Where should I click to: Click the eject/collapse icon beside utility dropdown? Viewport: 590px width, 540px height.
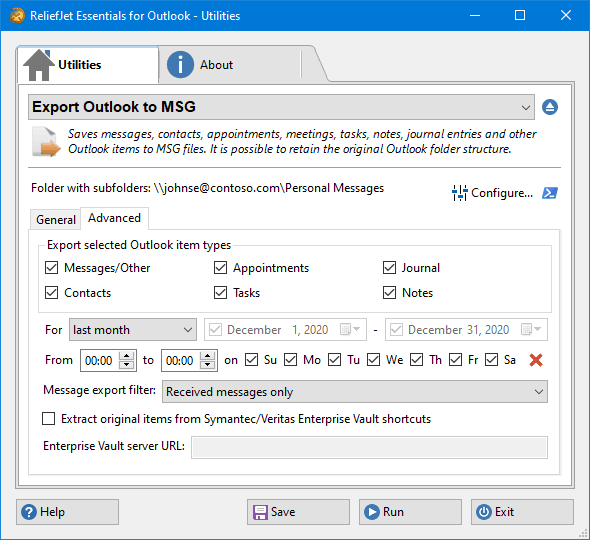point(550,107)
